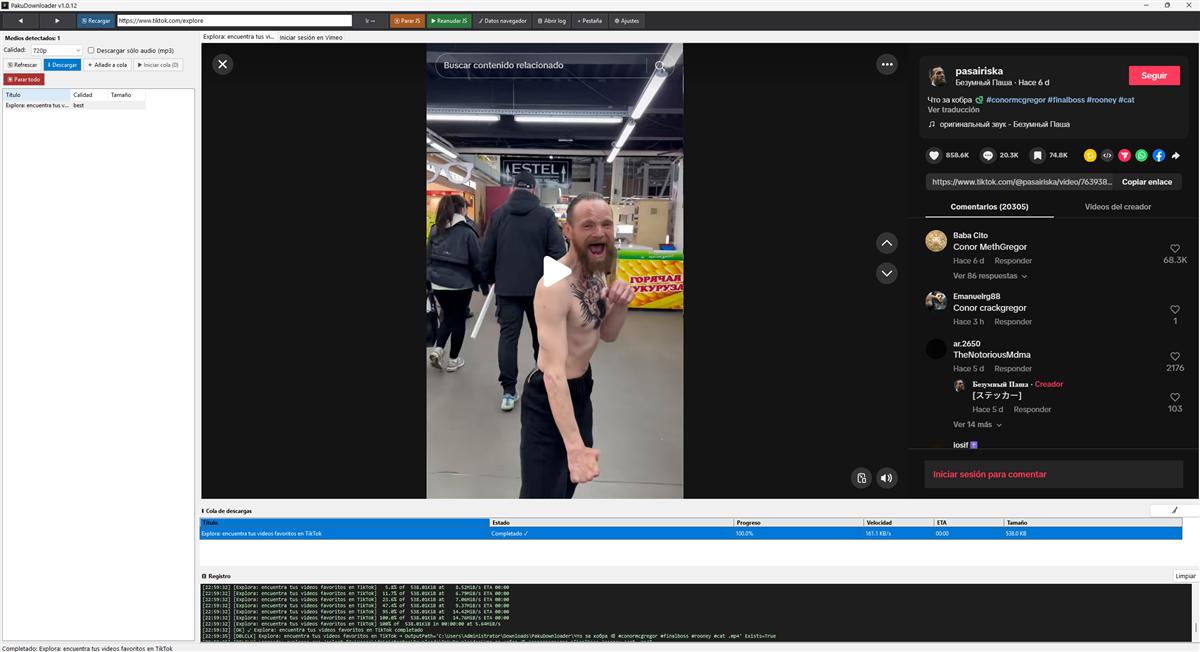Select the Comentarios (20305) tab
This screenshot has width=1200, height=652.
(989, 207)
